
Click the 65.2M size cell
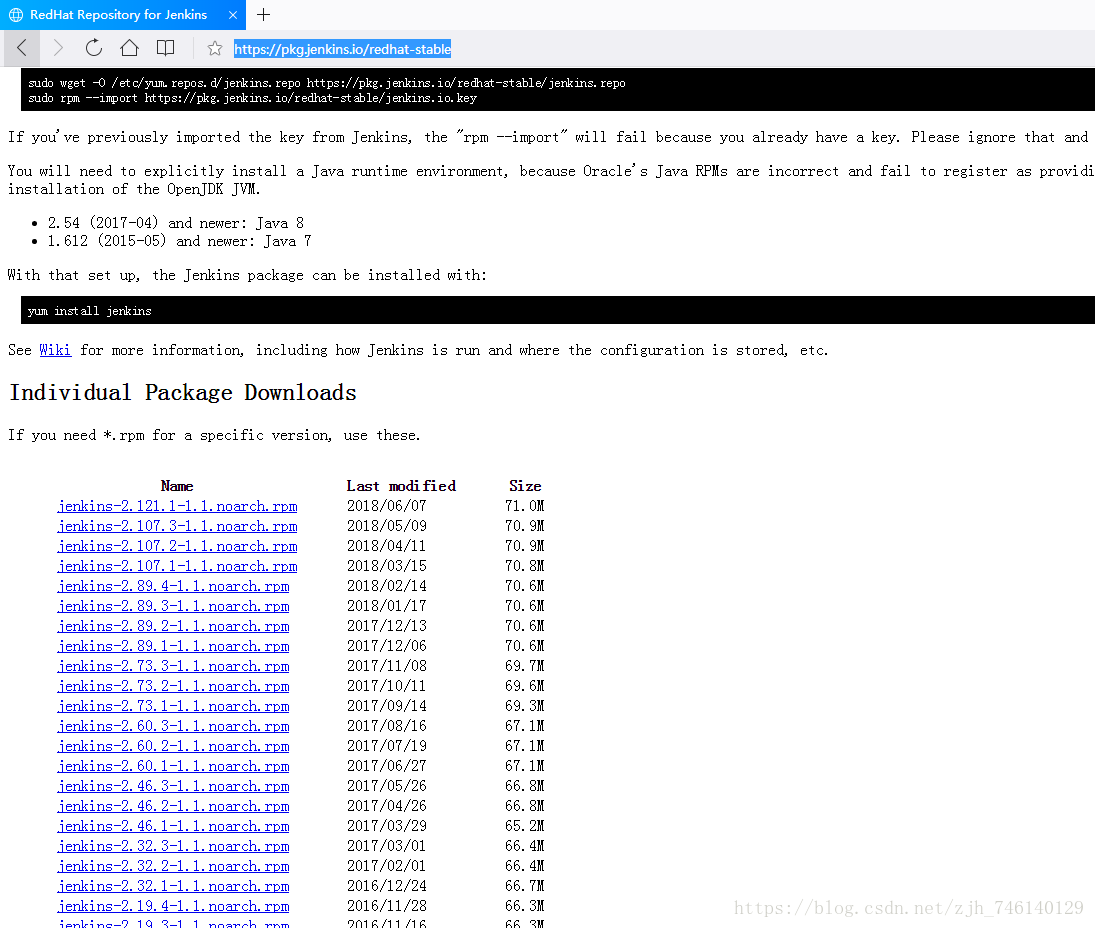click(524, 826)
